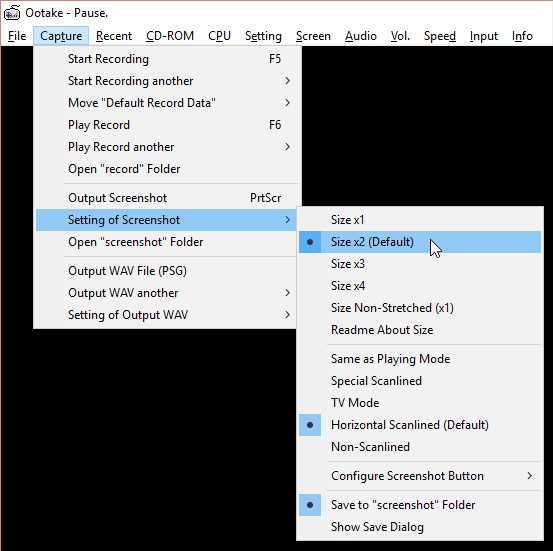Screen dimensions: 553x551
Task: Click the Ootake app icon in title bar
Action: point(12,13)
